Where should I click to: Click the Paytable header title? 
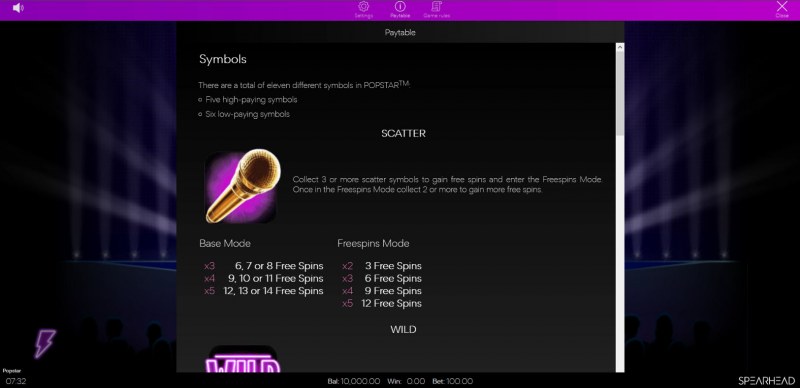pyautogui.click(x=400, y=32)
